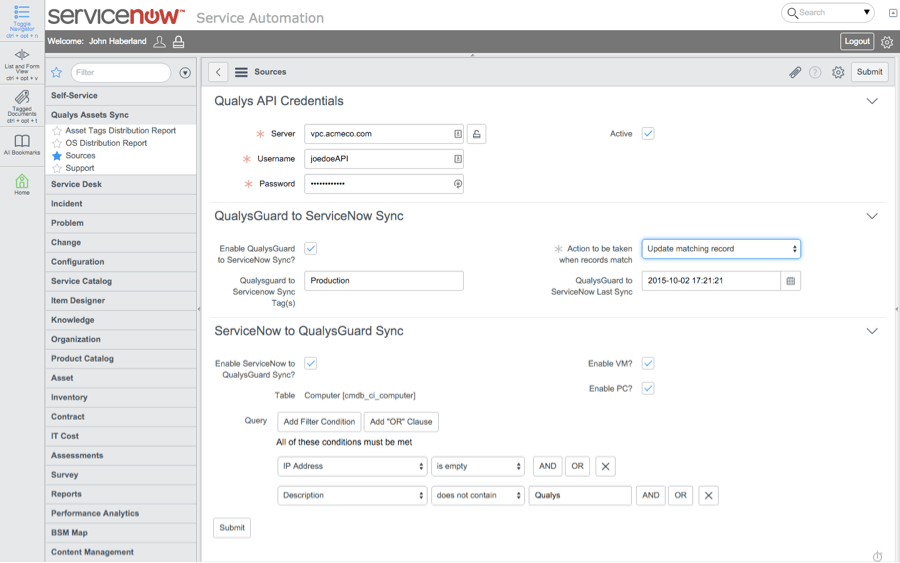Click the List and Form View icon
900x563 pixels.
pyautogui.click(x=22, y=55)
